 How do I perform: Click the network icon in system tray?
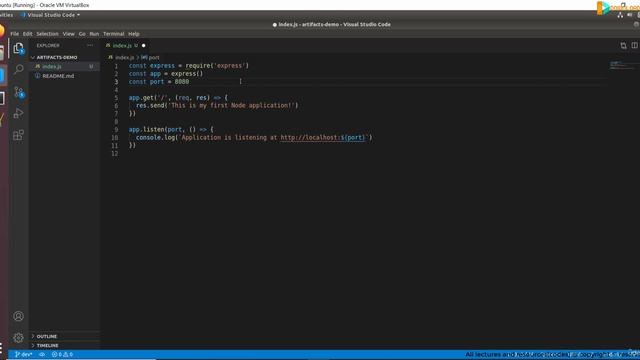click(620, 15)
